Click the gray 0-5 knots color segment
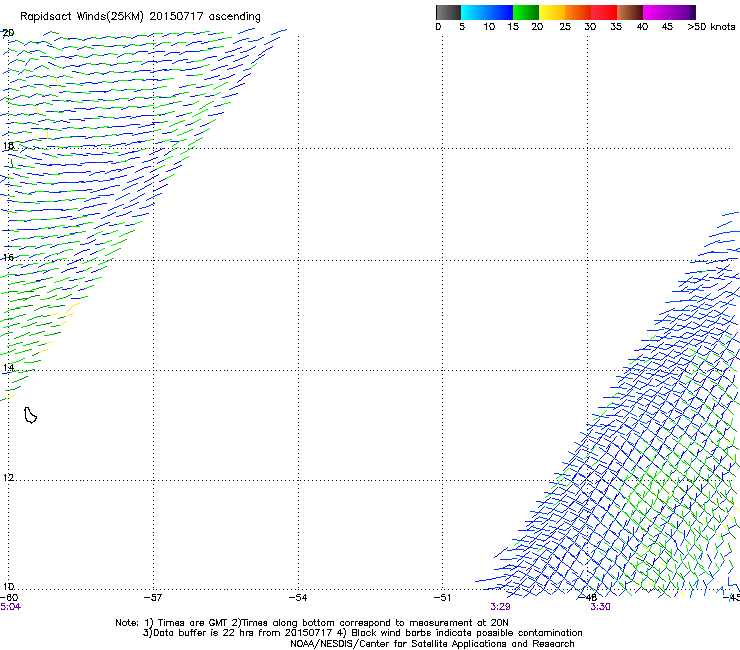 tap(448, 12)
